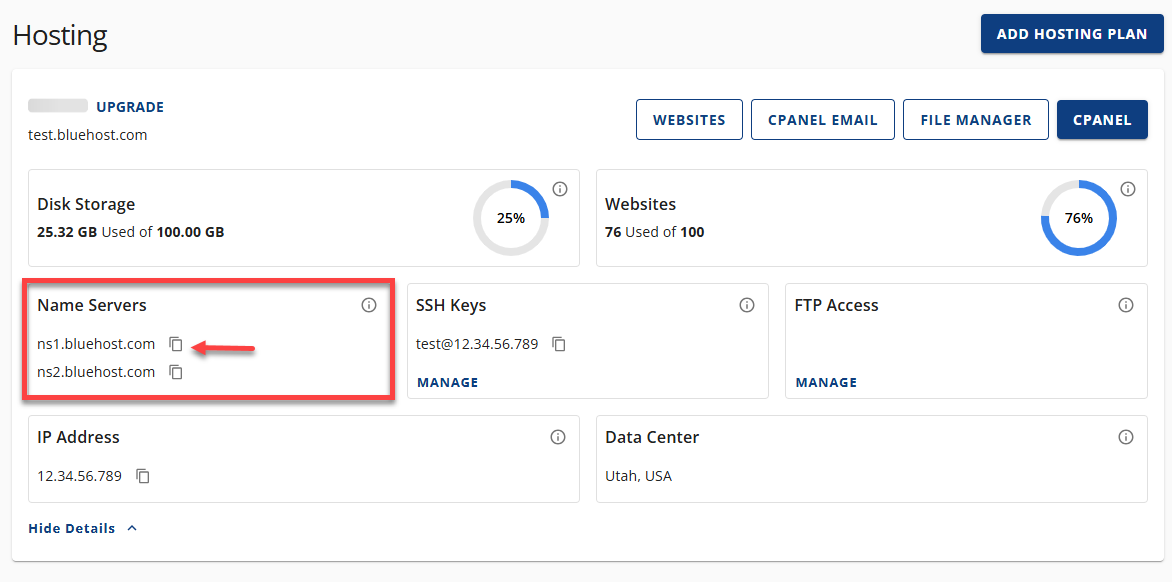The width and height of the screenshot is (1172, 582).
Task: Launch the File Manager
Action: click(x=975, y=120)
